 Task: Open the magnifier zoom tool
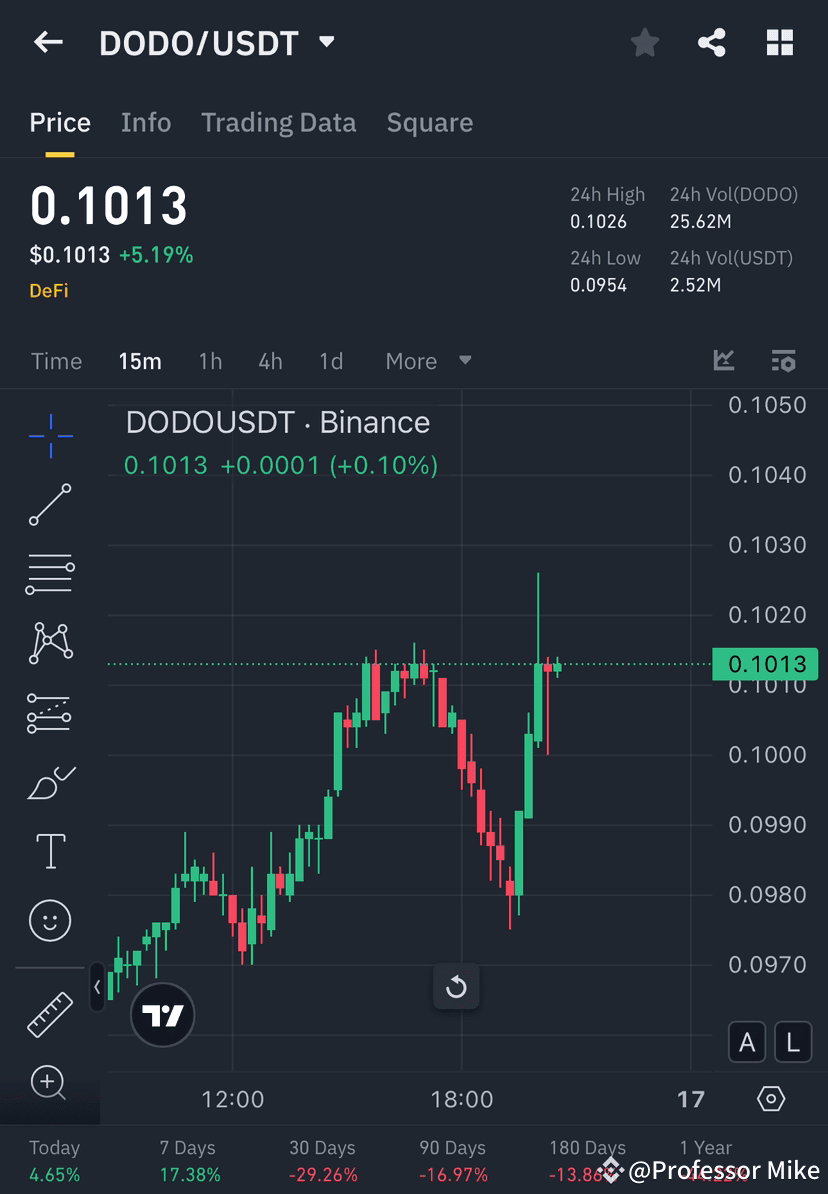[50, 1083]
